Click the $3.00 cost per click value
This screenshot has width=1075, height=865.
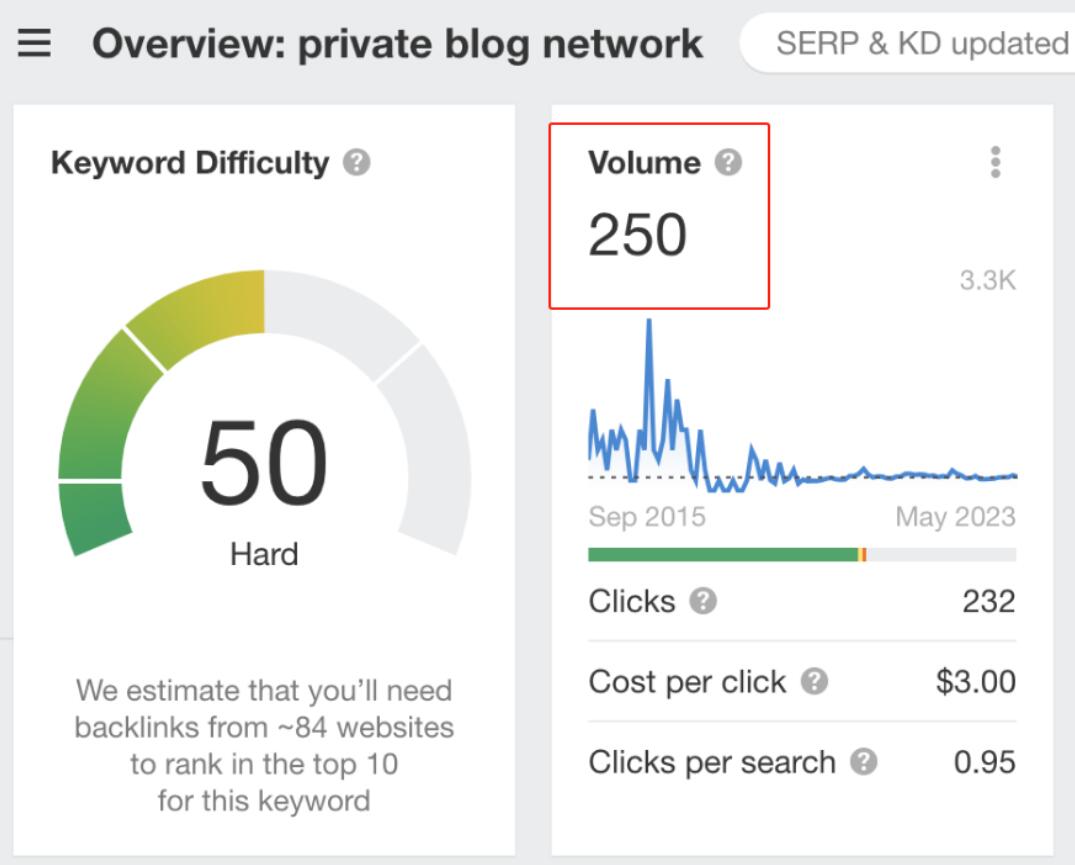point(976,681)
